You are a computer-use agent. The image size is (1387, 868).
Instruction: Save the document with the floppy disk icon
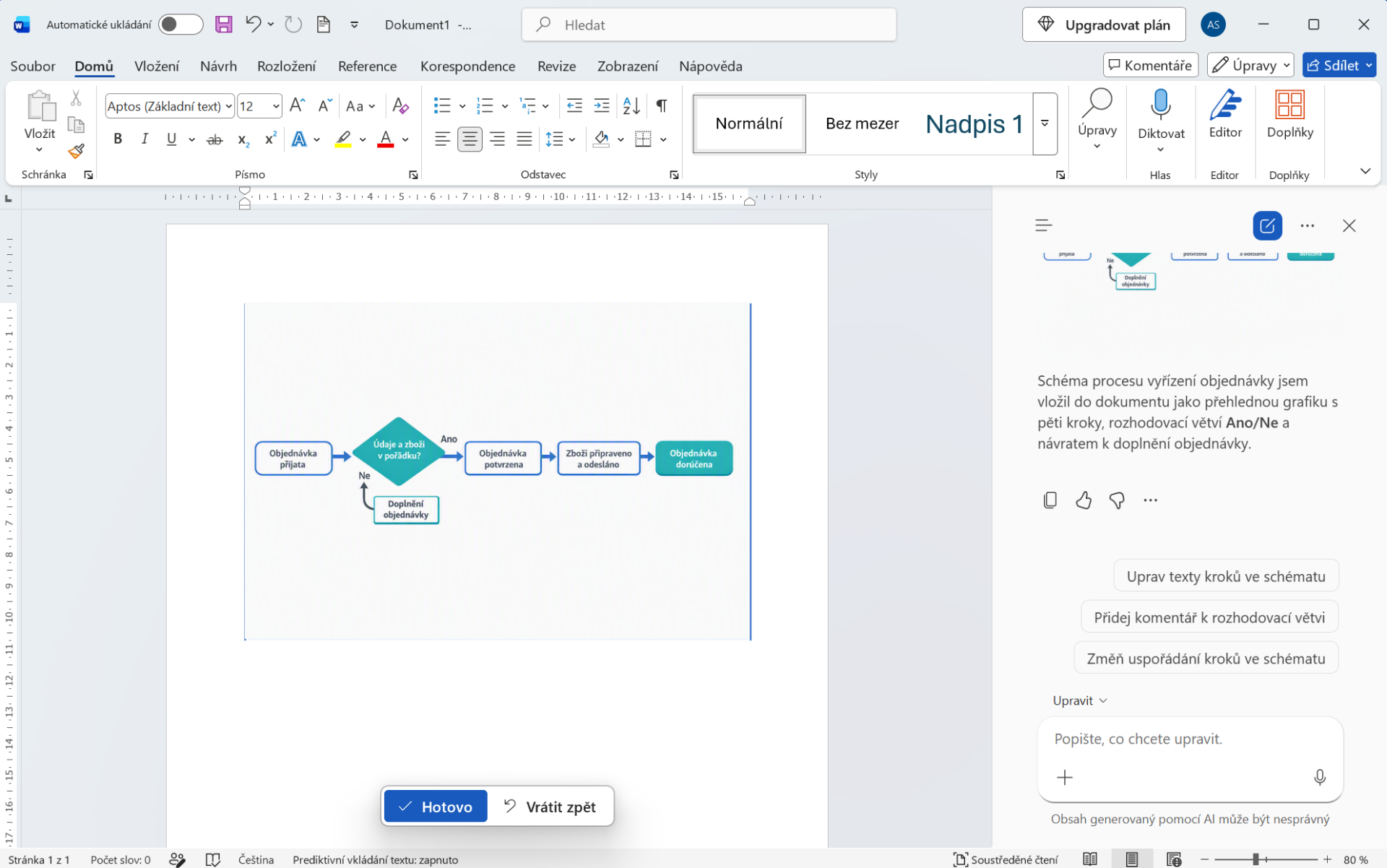tap(224, 25)
